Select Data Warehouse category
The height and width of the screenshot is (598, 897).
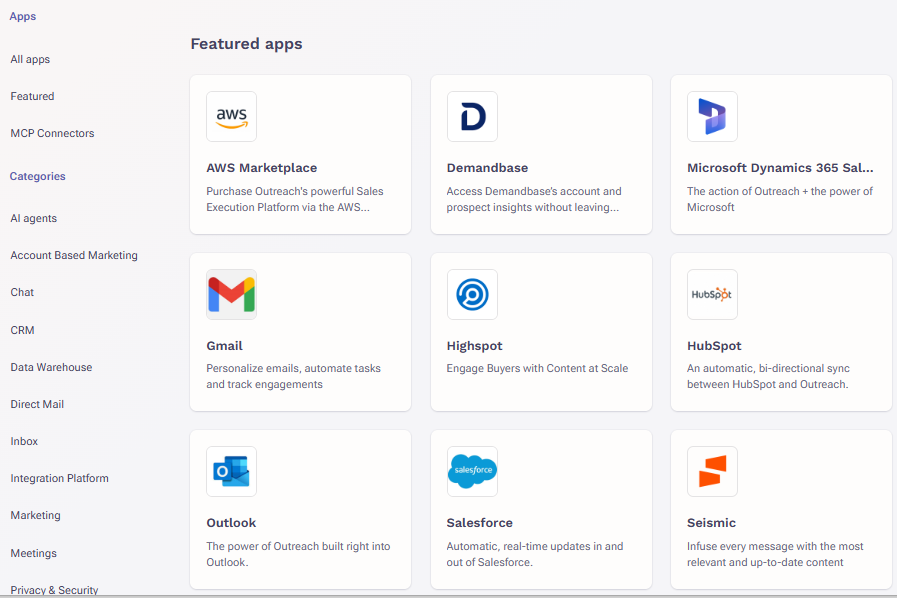pyautogui.click(x=51, y=367)
